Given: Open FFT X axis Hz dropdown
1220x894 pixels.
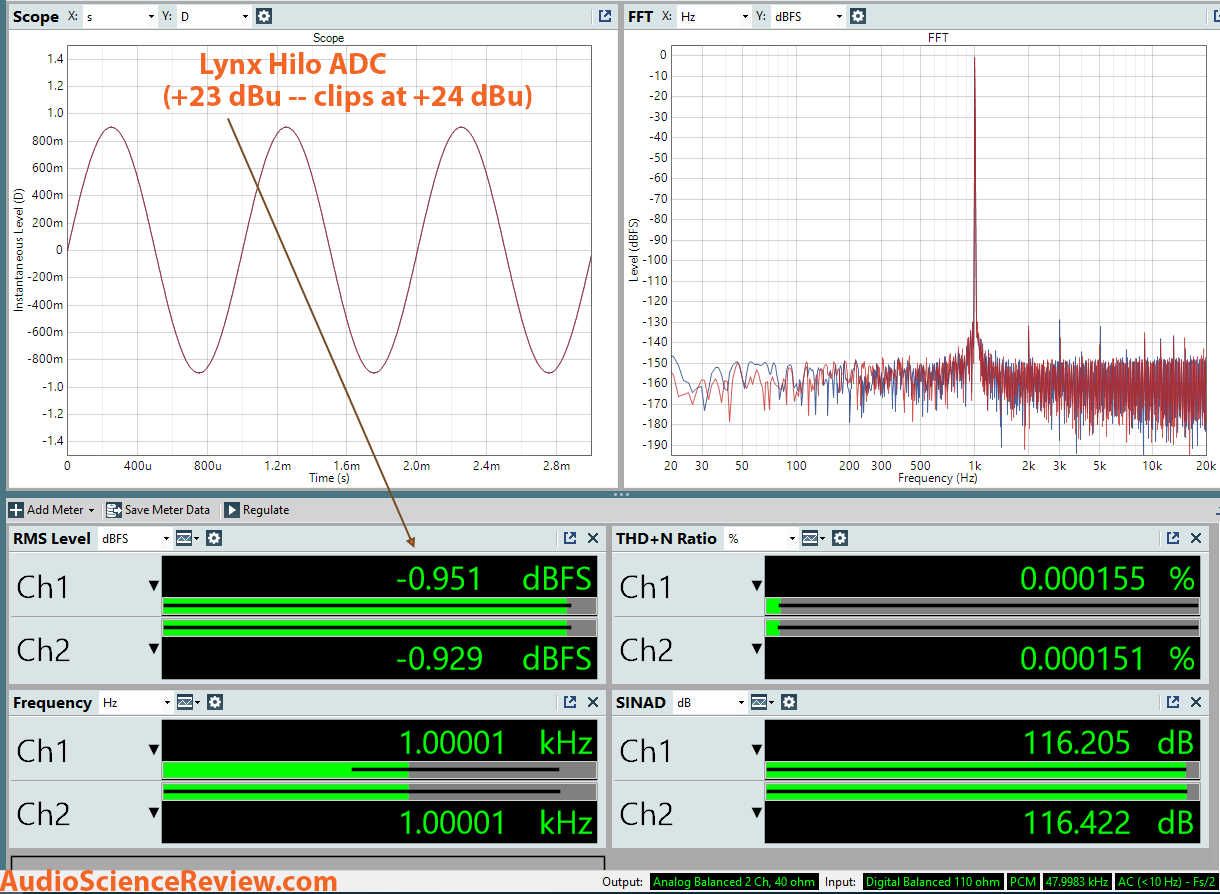Looking at the screenshot, I should point(714,16).
